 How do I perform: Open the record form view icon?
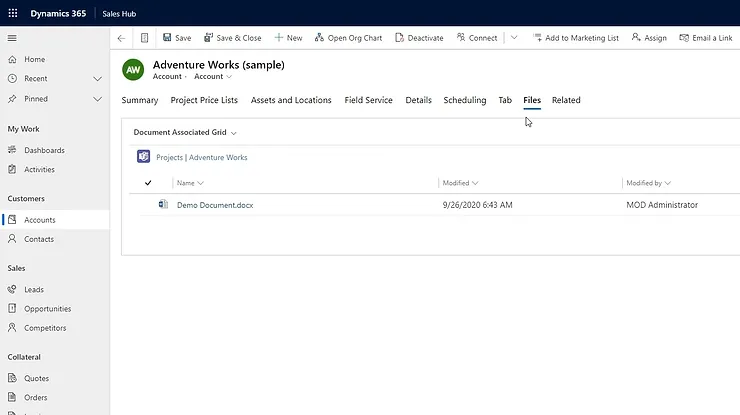(x=144, y=38)
